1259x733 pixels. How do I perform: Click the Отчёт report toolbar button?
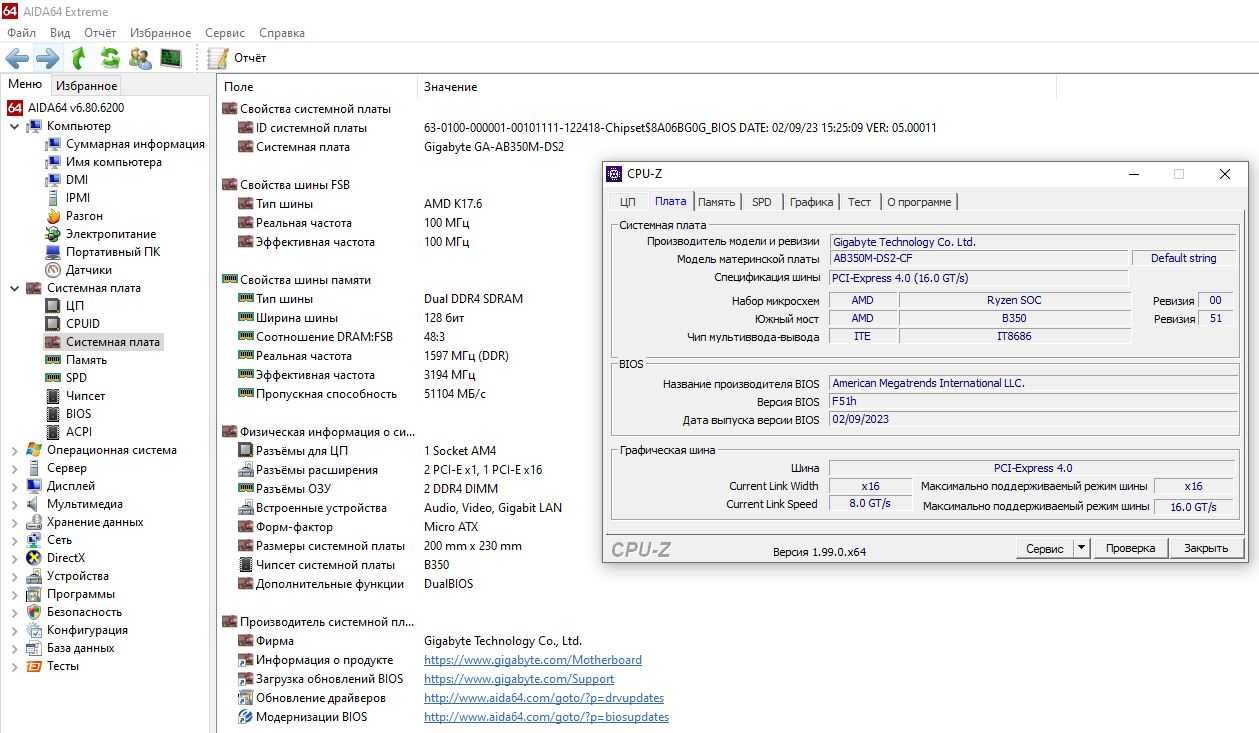click(x=237, y=58)
